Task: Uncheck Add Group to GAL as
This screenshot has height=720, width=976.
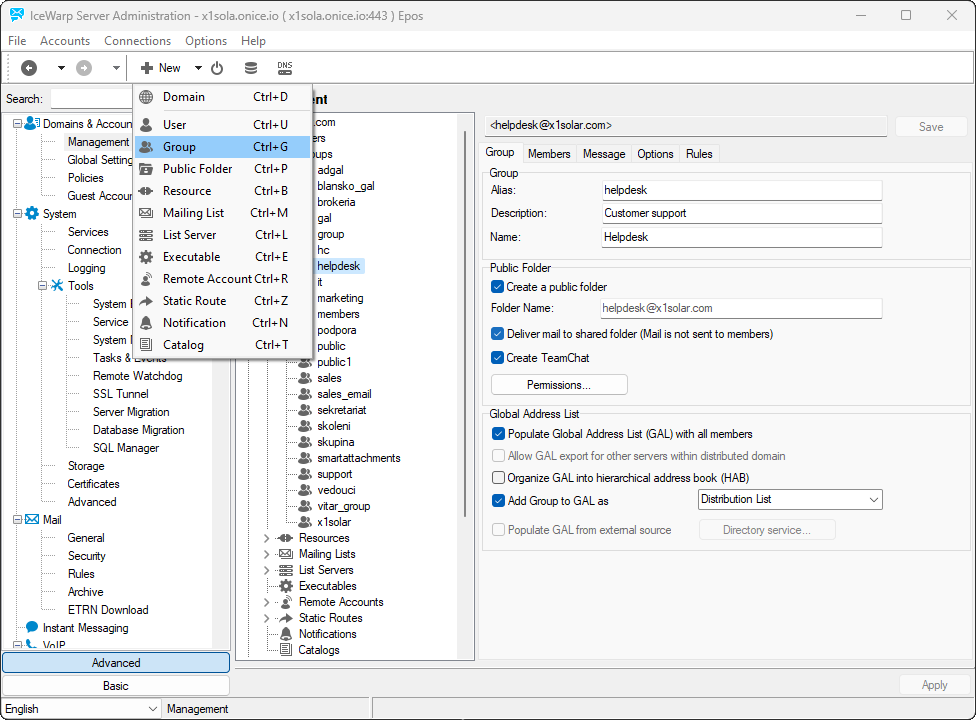Action: (x=498, y=500)
